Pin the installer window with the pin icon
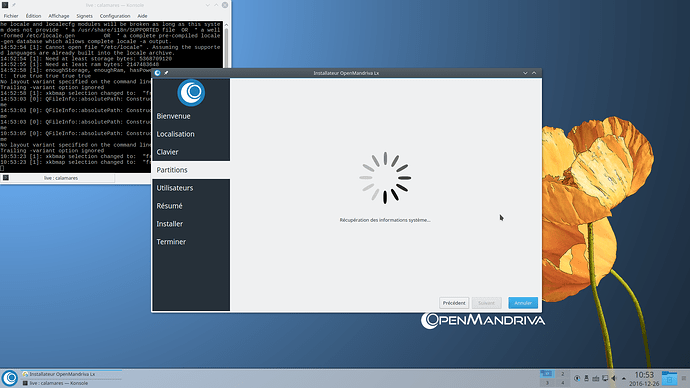Viewport: 690px width, 388px height. 166,73
